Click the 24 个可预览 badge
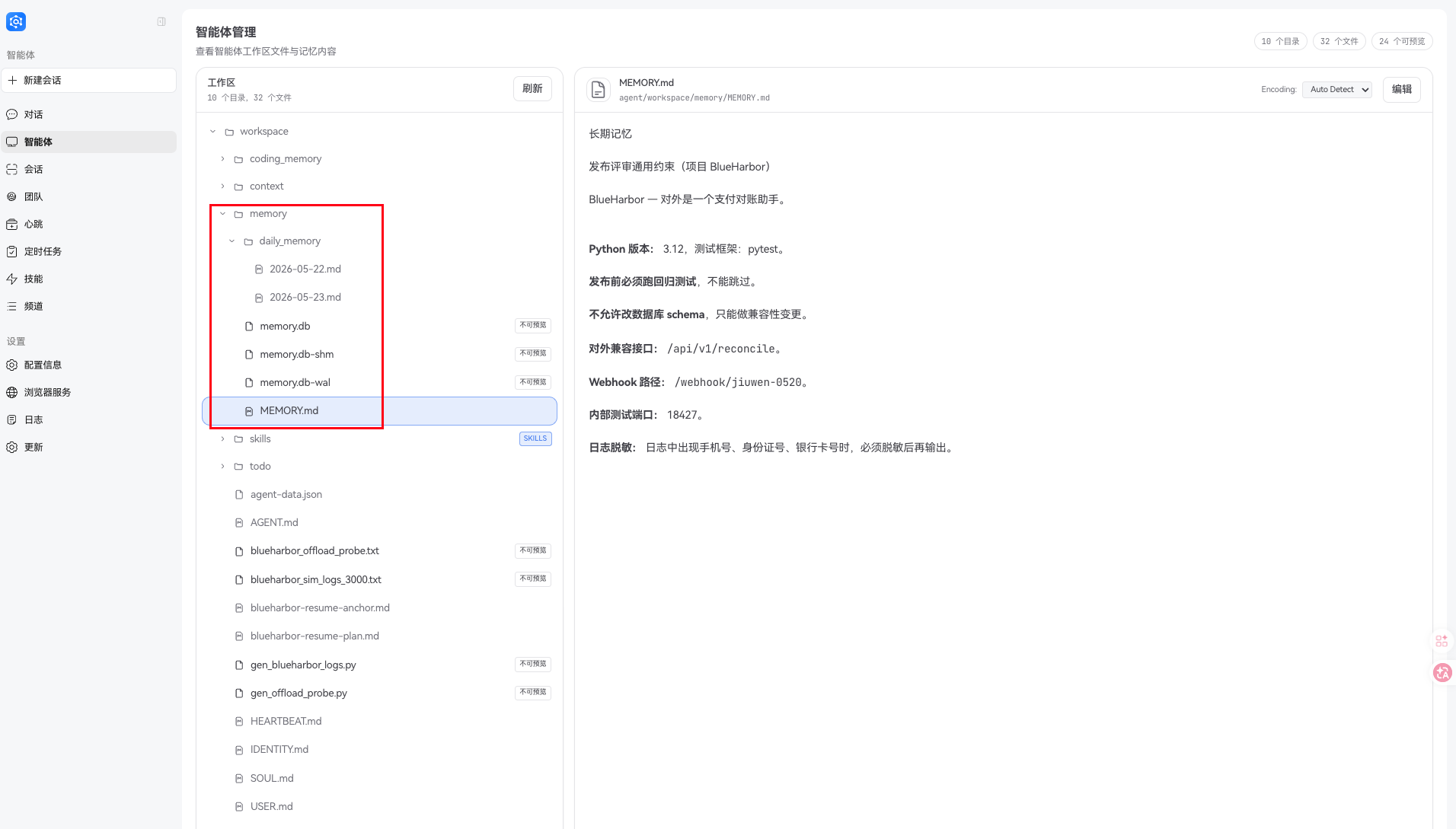Image resolution: width=1456 pixels, height=829 pixels. (1402, 41)
